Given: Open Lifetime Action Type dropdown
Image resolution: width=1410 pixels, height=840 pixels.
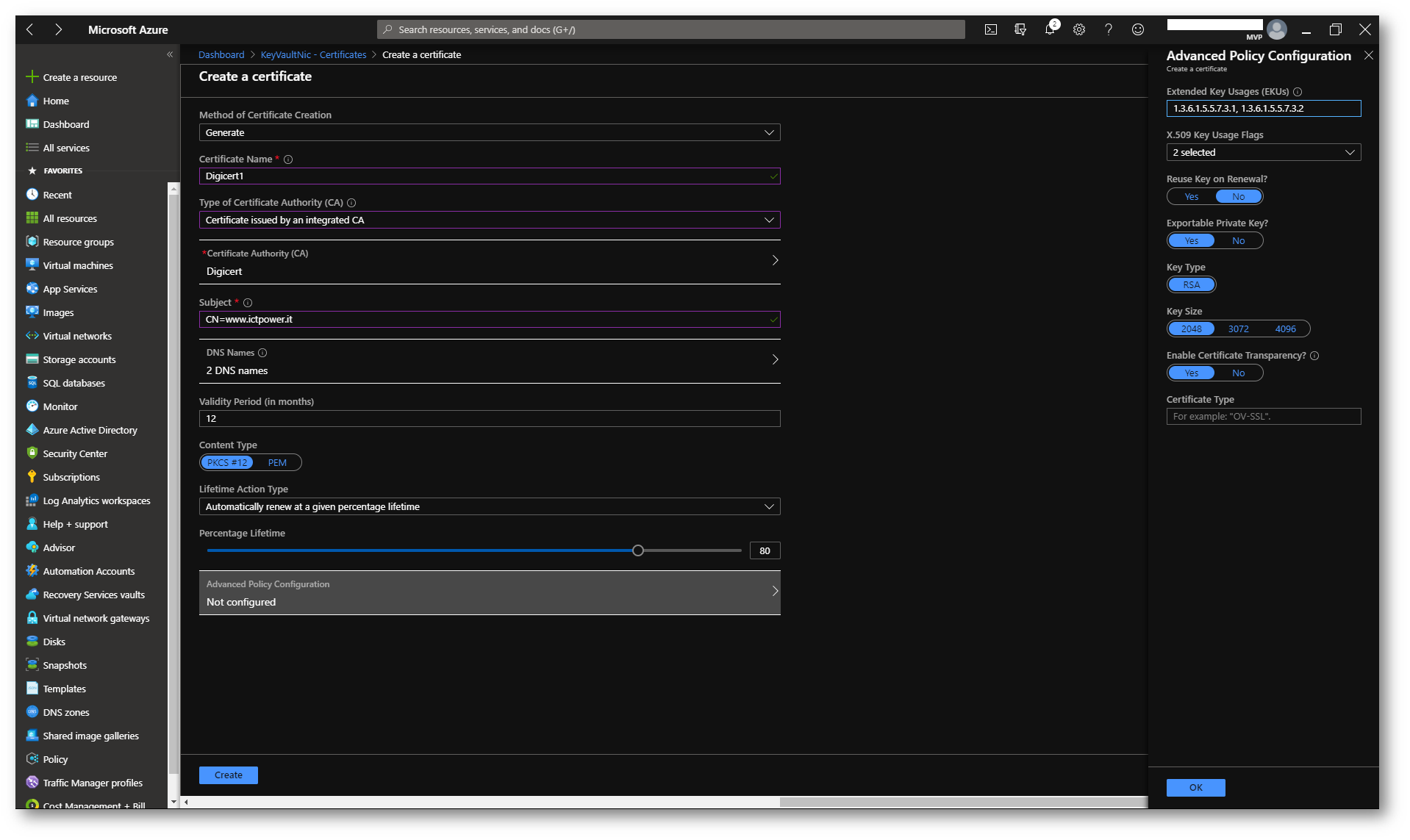Looking at the screenshot, I should (x=490, y=507).
